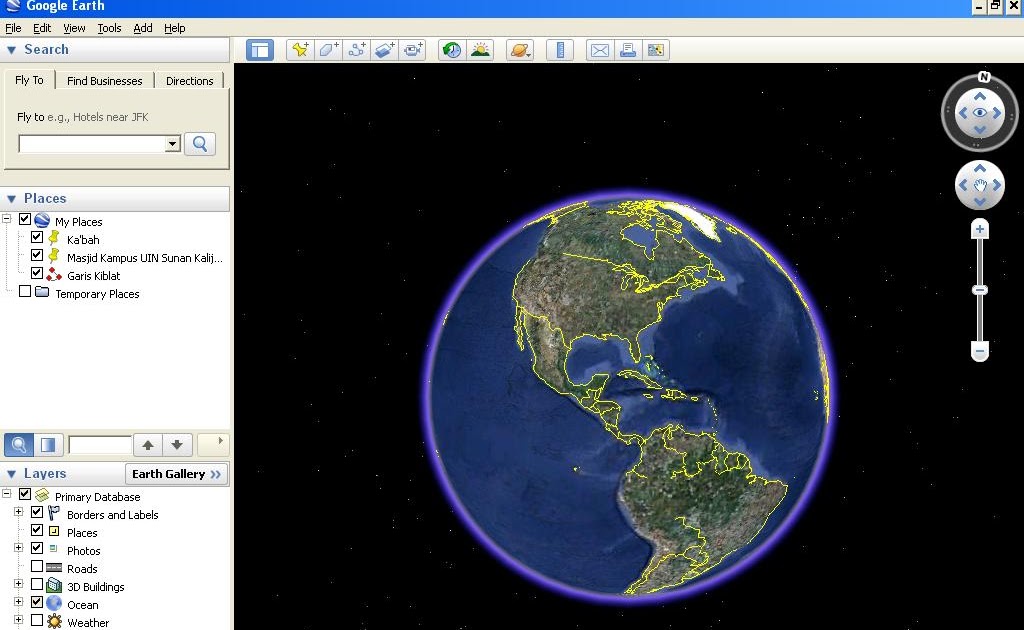Show sunlight across the landscape

click(x=480, y=50)
